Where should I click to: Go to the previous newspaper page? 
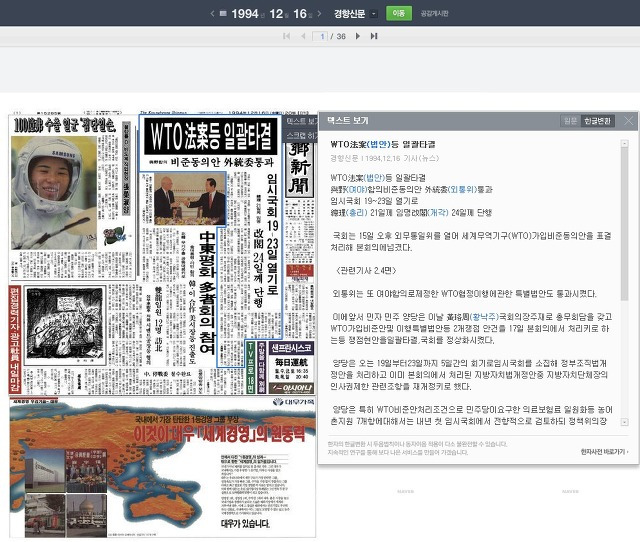click(x=303, y=36)
